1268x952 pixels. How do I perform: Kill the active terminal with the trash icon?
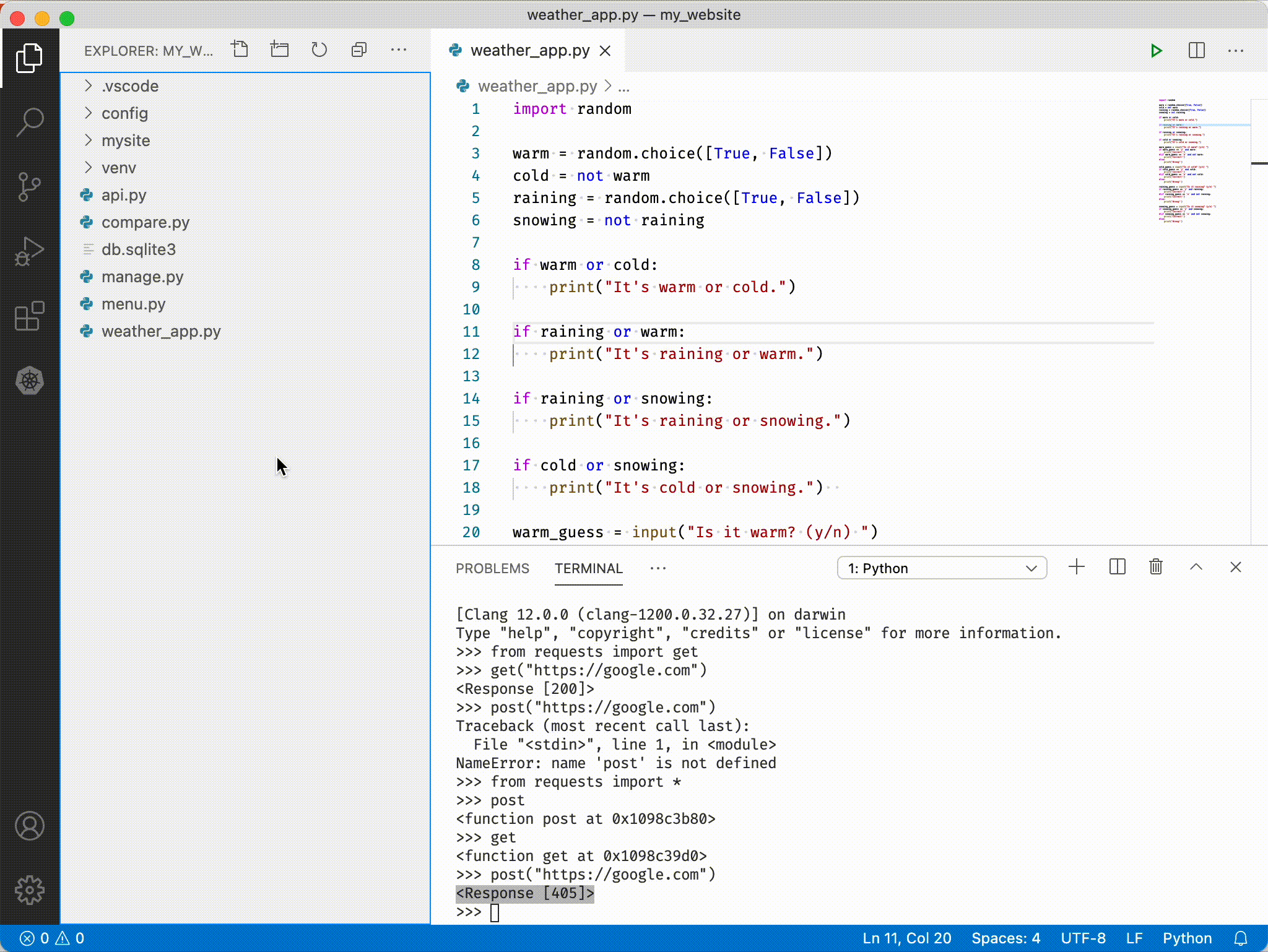click(x=1157, y=567)
